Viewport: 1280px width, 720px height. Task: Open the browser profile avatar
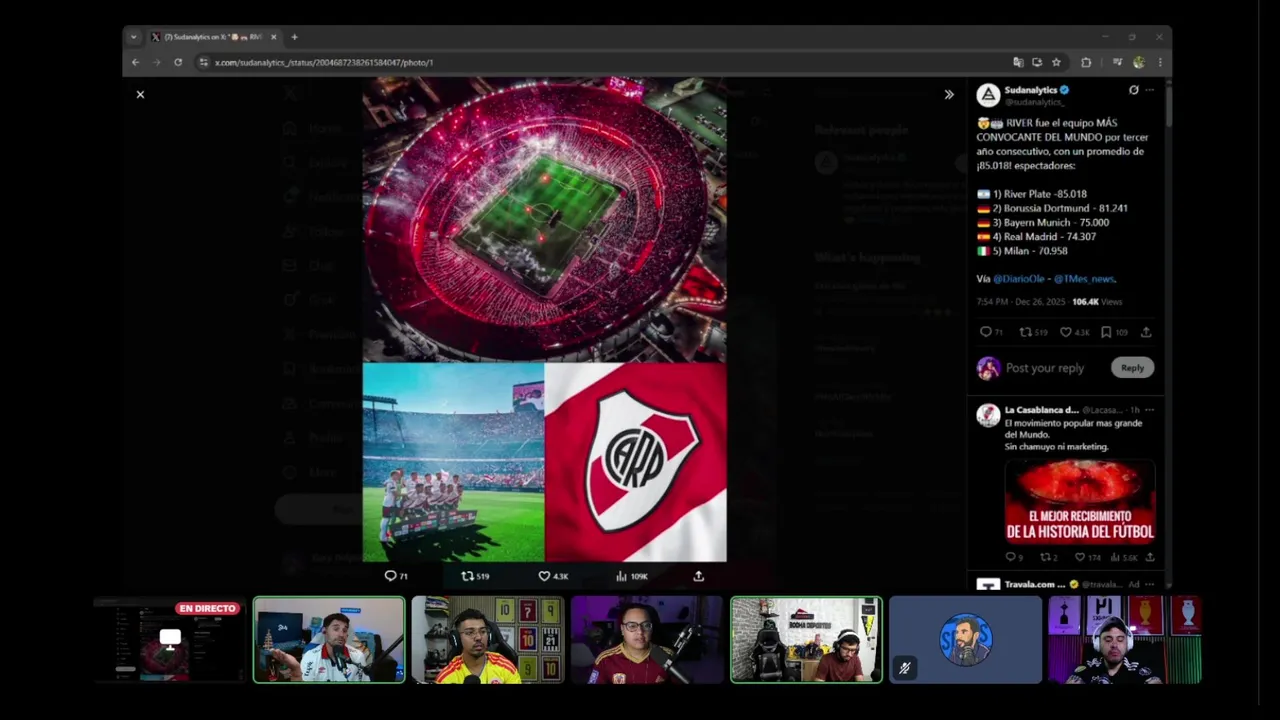(x=1139, y=62)
